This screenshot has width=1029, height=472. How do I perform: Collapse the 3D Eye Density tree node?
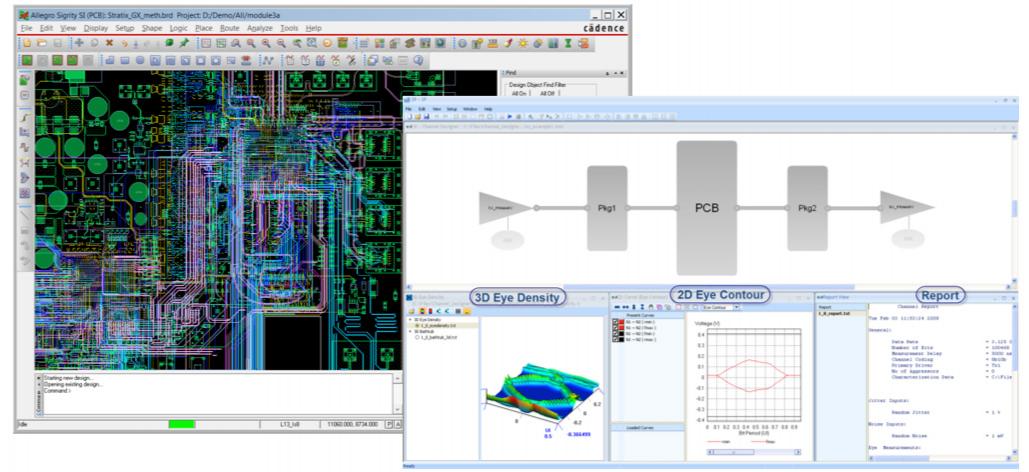pos(410,320)
